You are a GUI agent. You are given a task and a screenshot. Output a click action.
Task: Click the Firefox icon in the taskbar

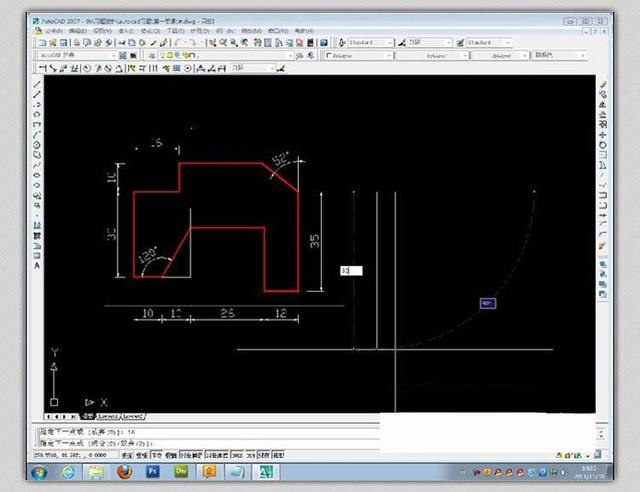(x=123, y=471)
